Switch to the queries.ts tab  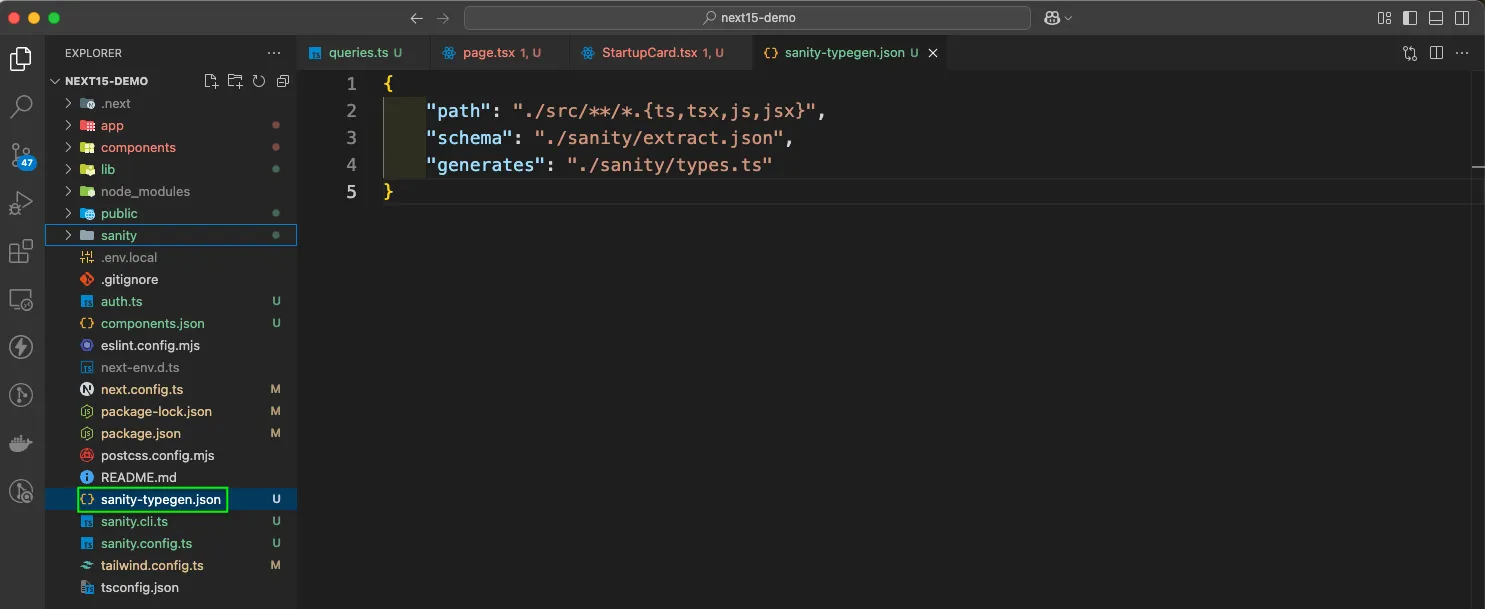pos(363,53)
